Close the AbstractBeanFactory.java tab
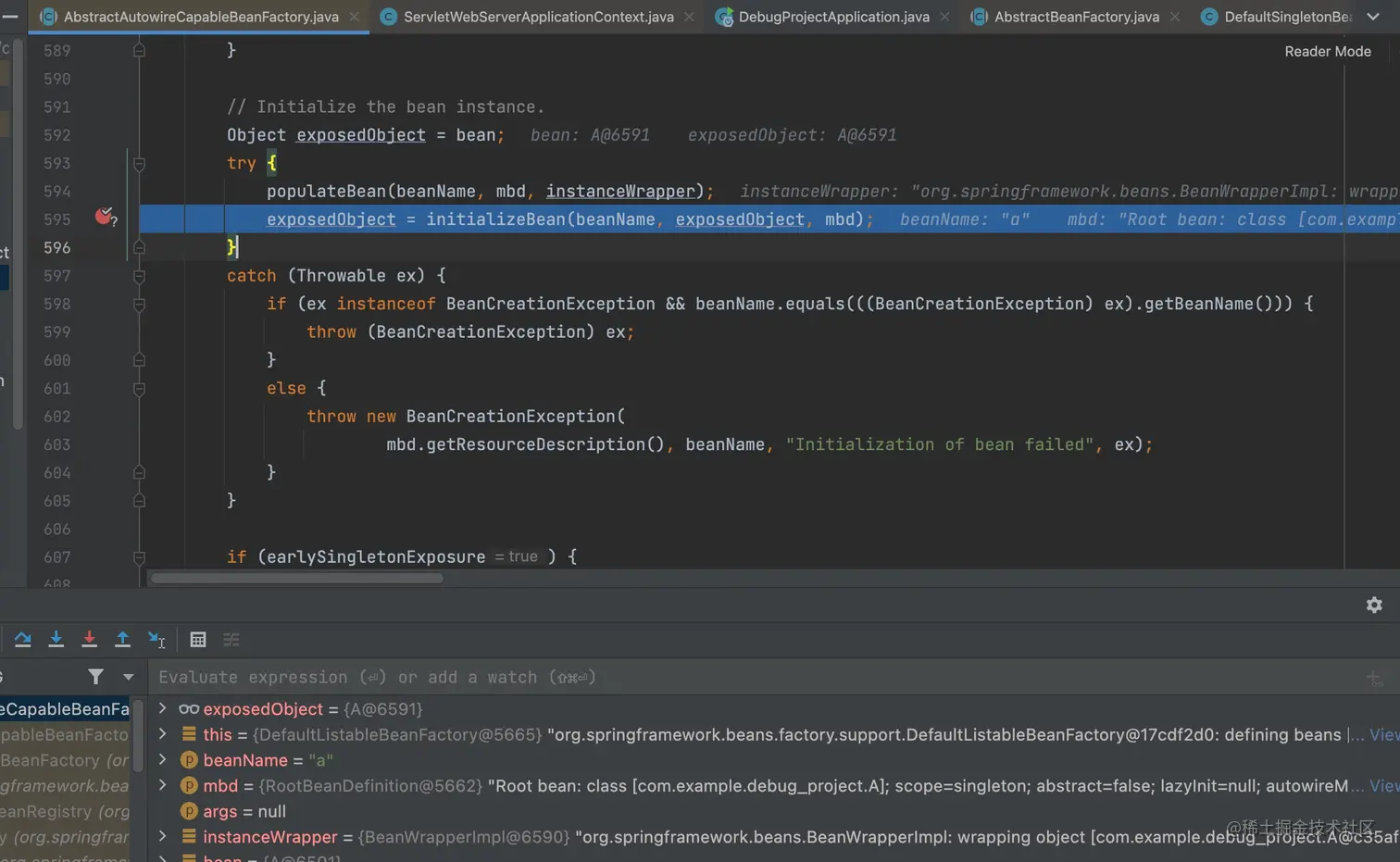The height and width of the screenshot is (862, 1400). [x=1174, y=17]
